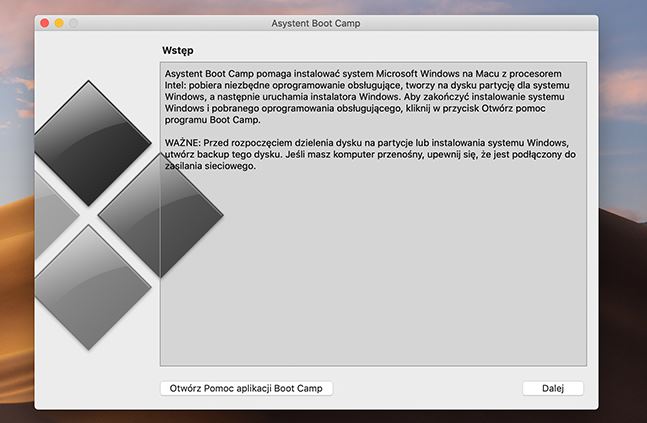Image resolution: width=647 pixels, height=423 pixels.
Task: Minimize the Asystent Boot Camp window
Action: coord(59,23)
